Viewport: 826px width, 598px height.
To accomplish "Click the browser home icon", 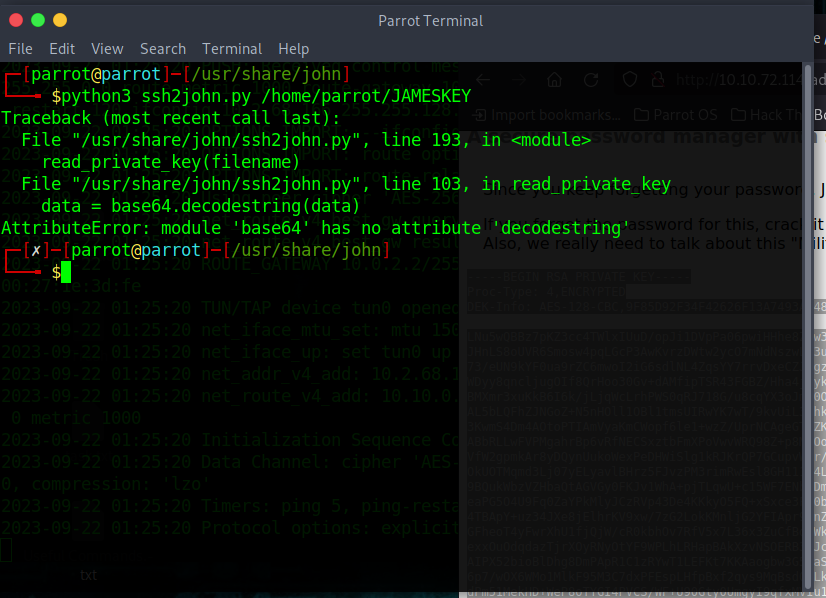I will point(554,80).
